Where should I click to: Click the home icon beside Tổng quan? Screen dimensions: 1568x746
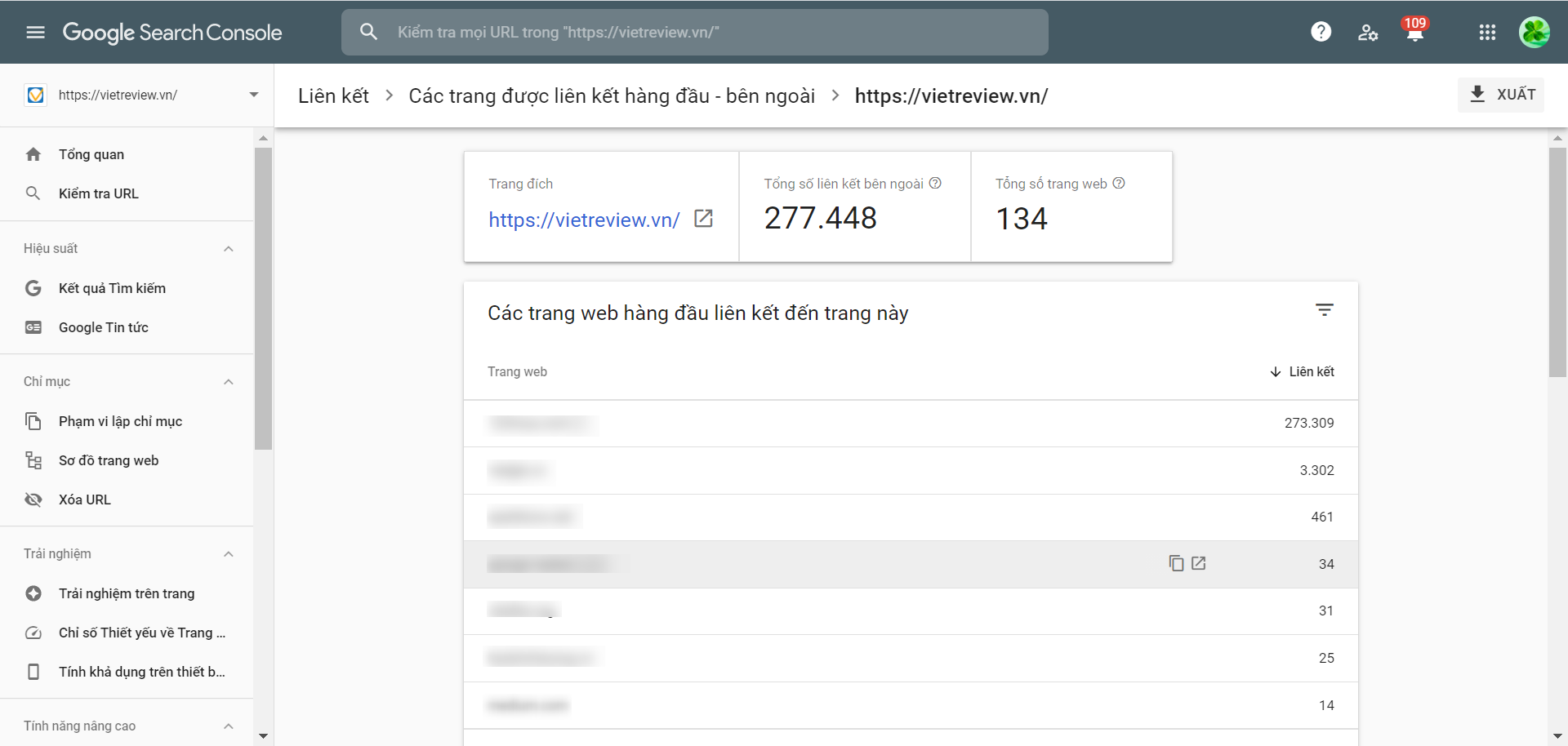pos(33,154)
